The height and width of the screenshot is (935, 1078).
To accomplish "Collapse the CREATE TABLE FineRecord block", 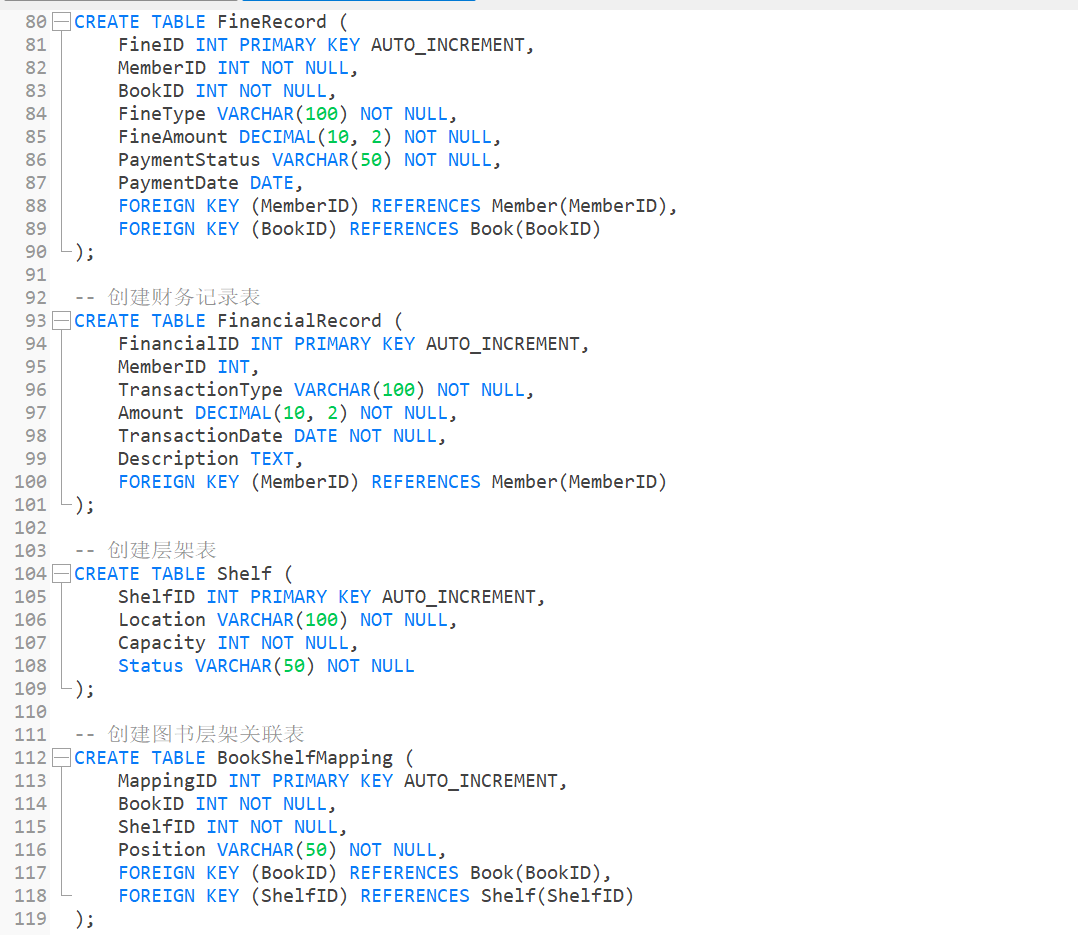I will pos(62,22).
